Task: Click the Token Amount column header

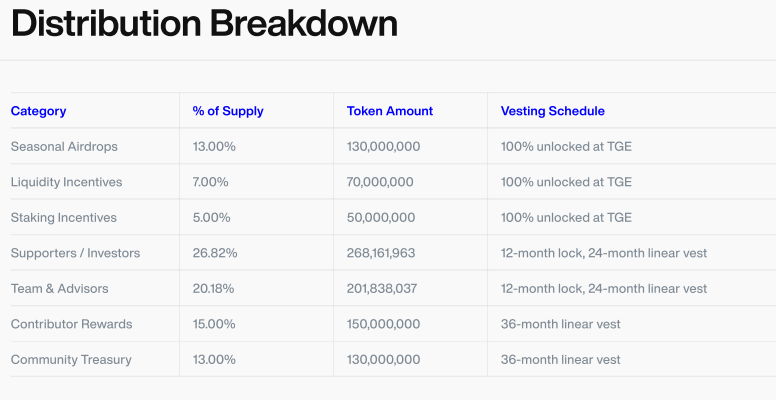Action: 390,111
